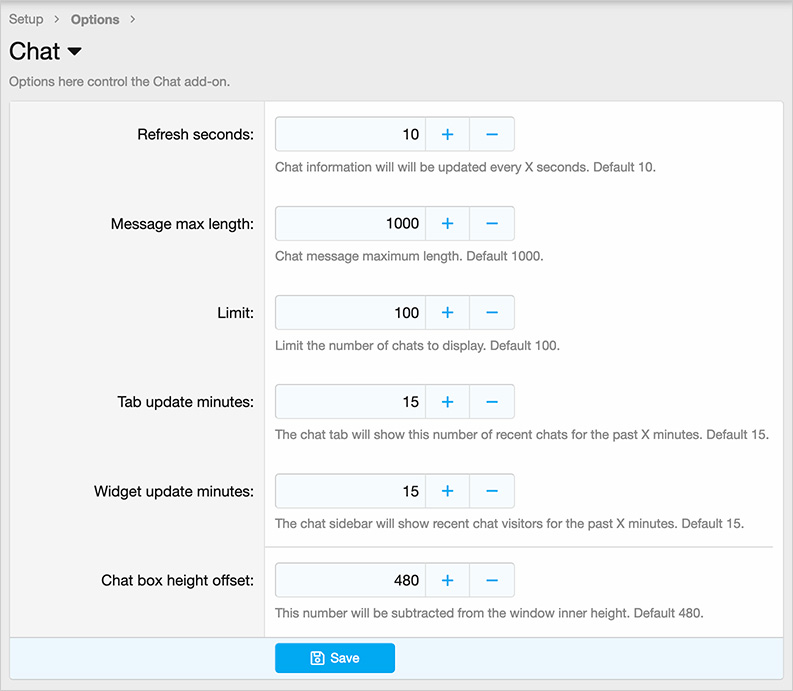
Task: Decrease Tab update minutes
Action: point(492,402)
